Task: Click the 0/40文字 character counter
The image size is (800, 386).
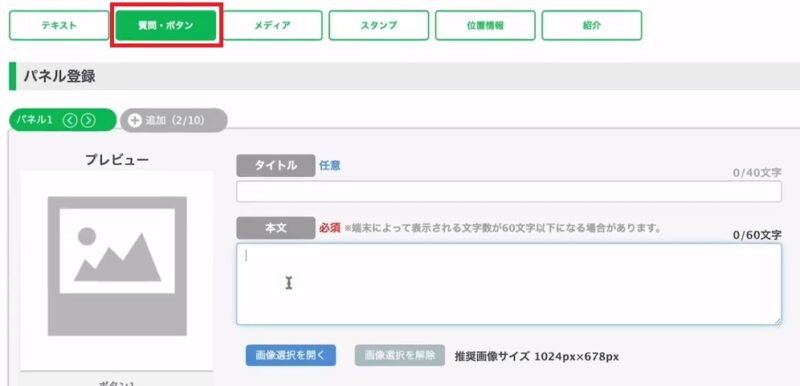Action: [757, 173]
